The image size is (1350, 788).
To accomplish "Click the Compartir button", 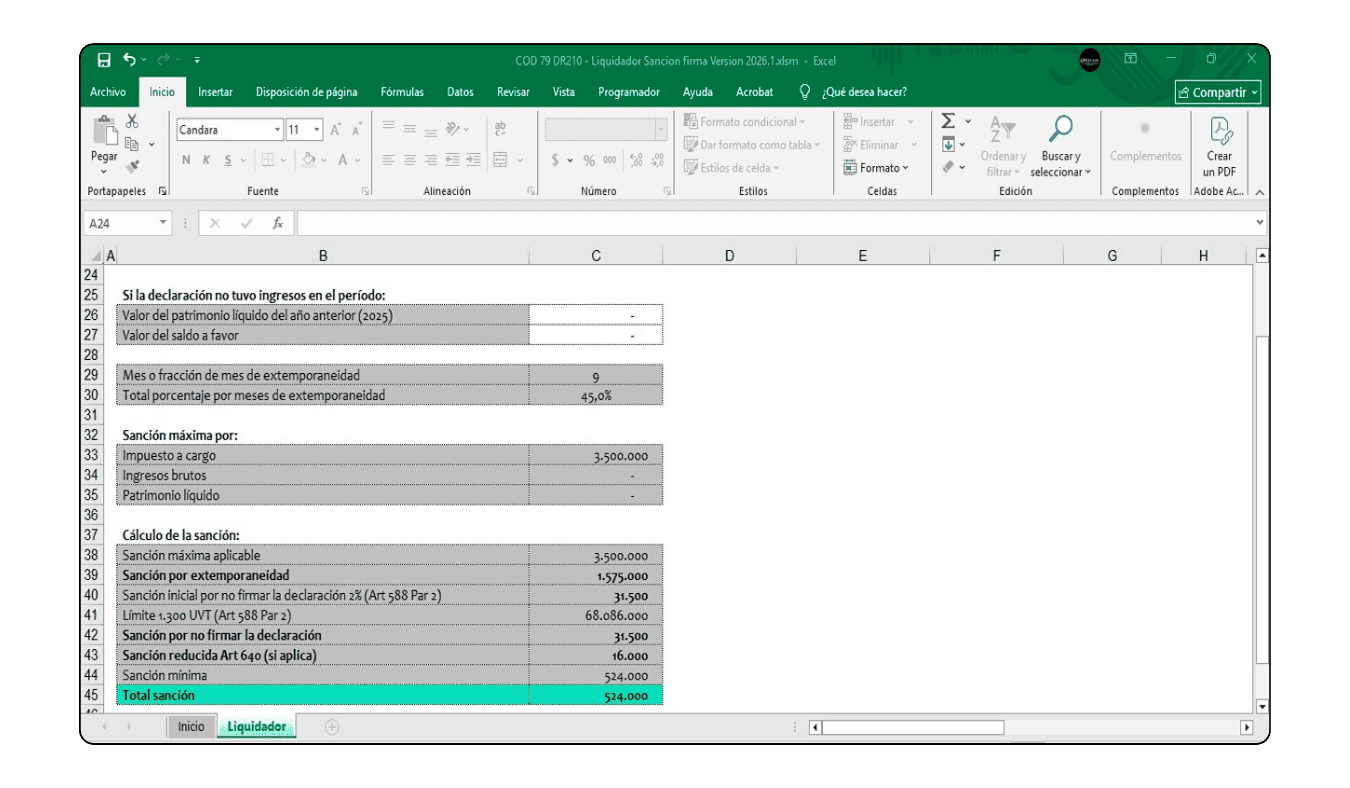I will pos(1218,92).
